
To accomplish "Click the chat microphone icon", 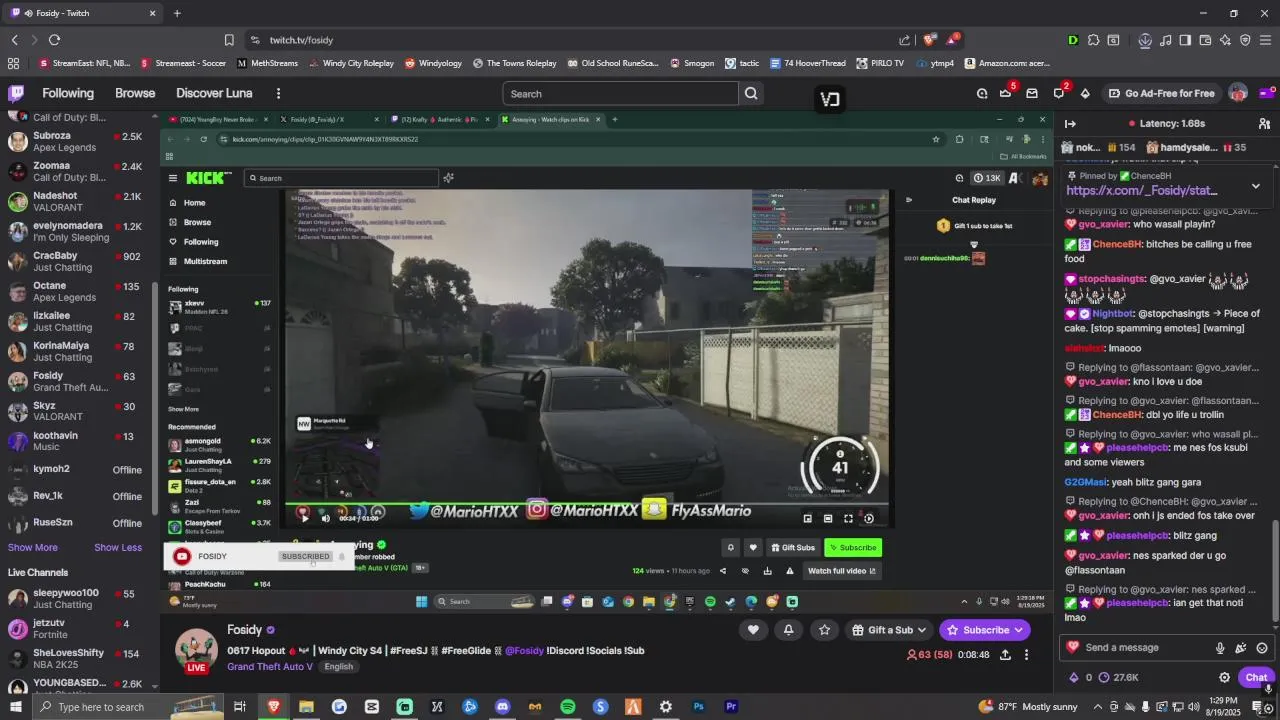I will pos(1220,647).
